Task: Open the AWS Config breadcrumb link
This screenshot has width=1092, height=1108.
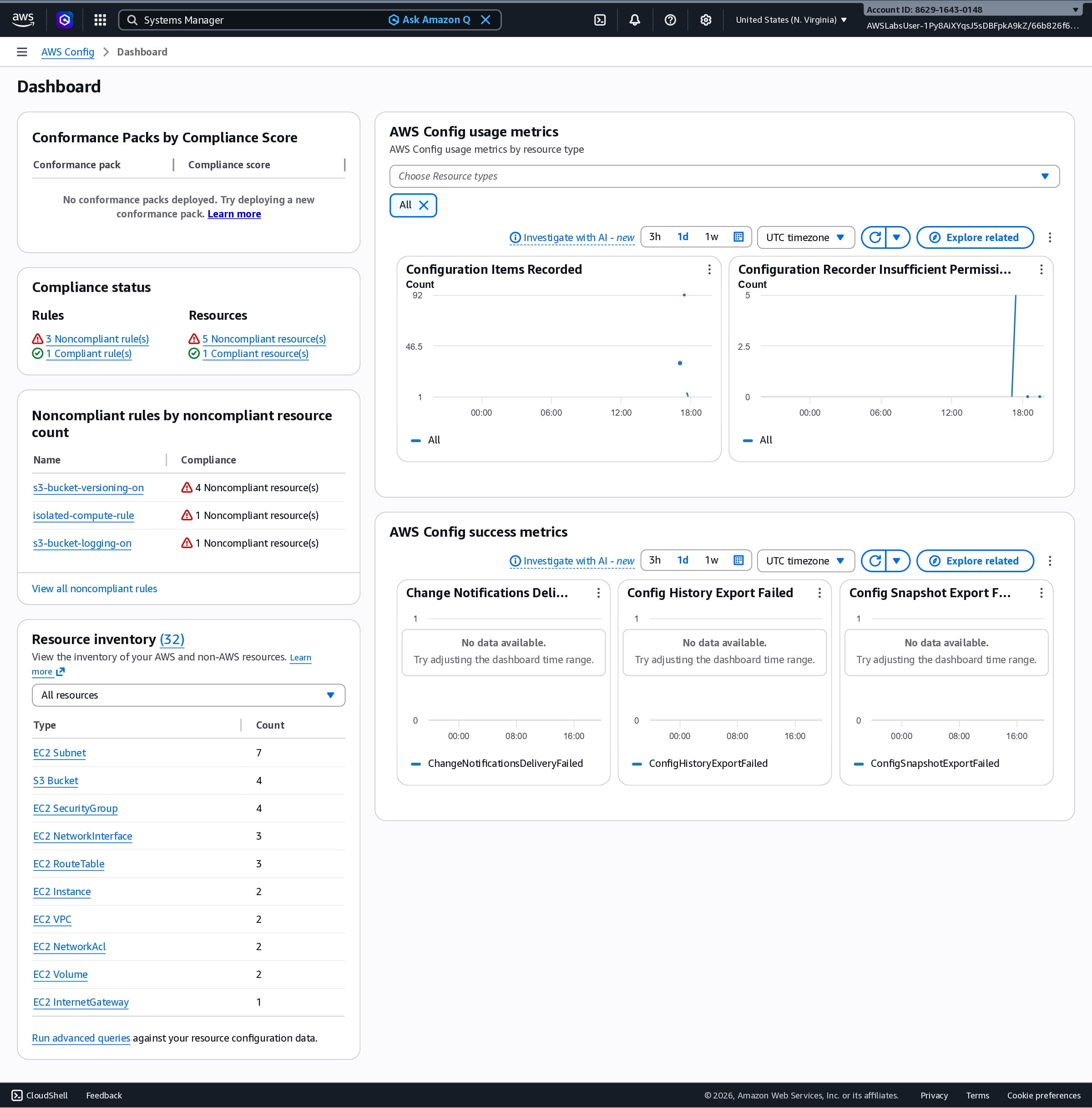Action: [68, 52]
